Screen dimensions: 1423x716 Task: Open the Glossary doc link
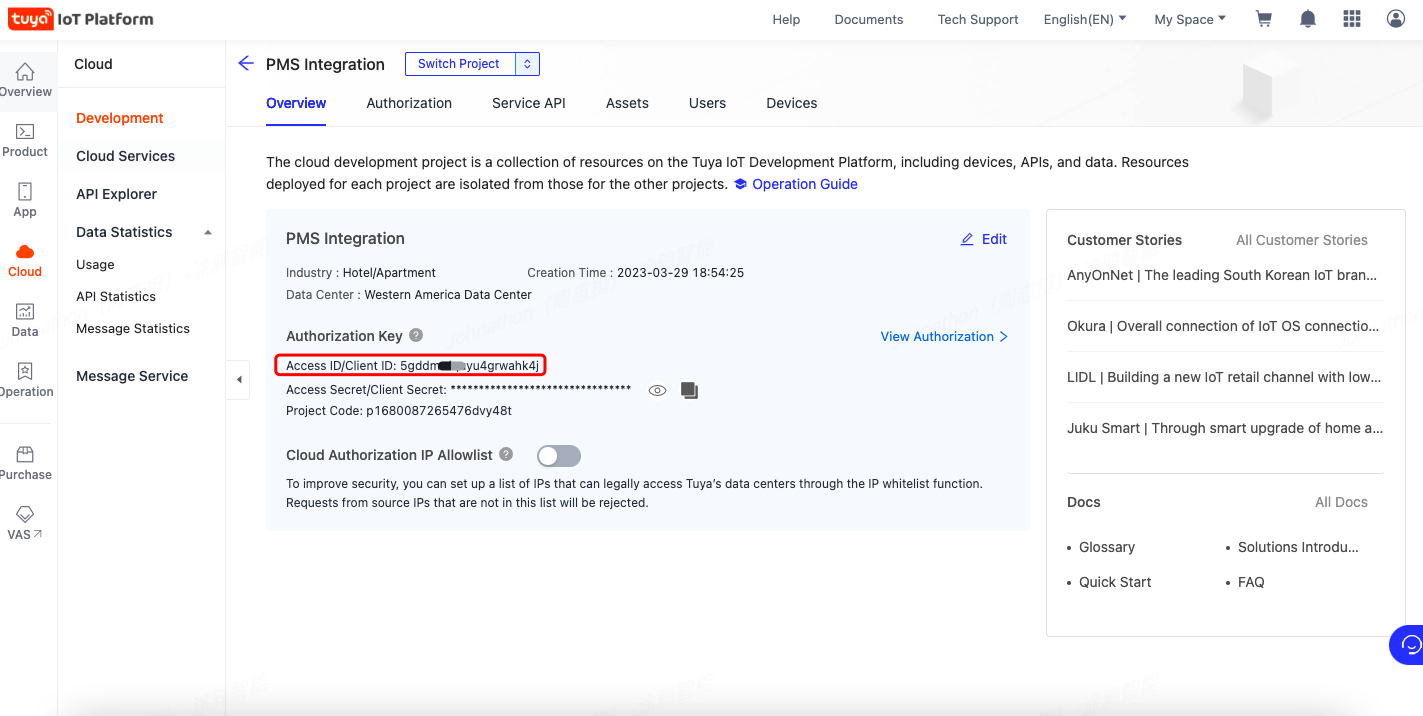tap(1107, 547)
